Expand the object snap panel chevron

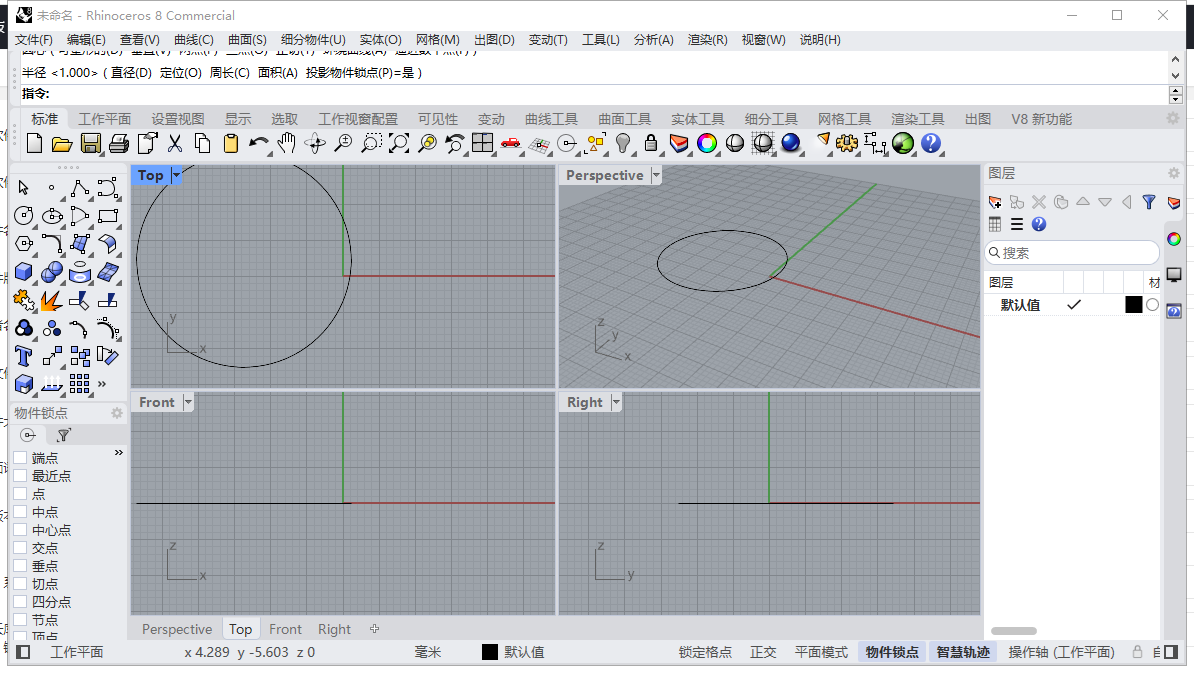(119, 452)
